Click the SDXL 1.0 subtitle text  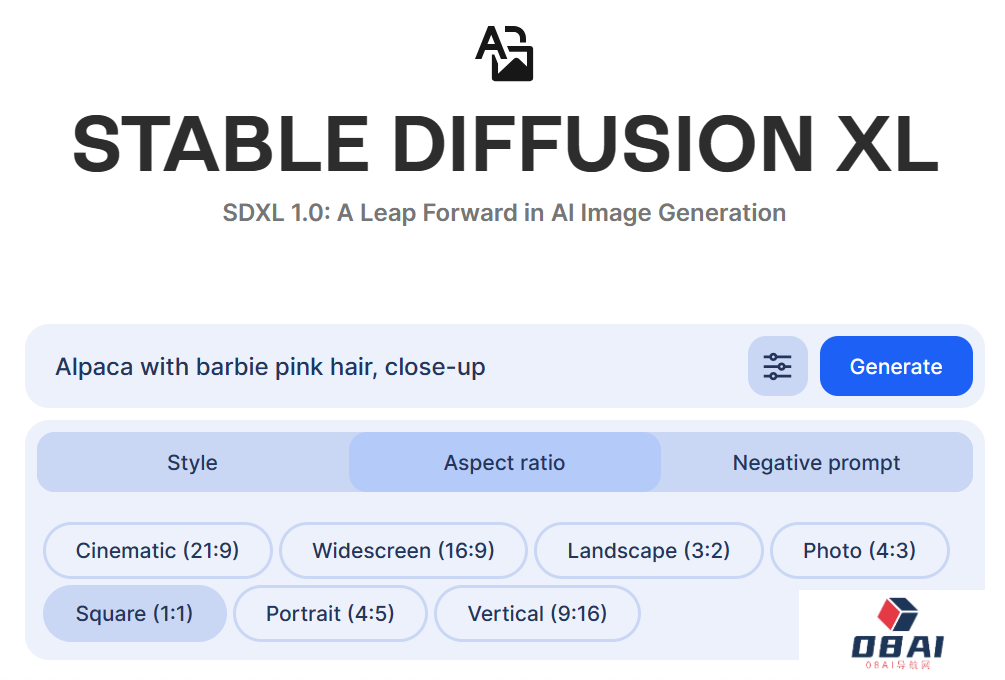(504, 213)
